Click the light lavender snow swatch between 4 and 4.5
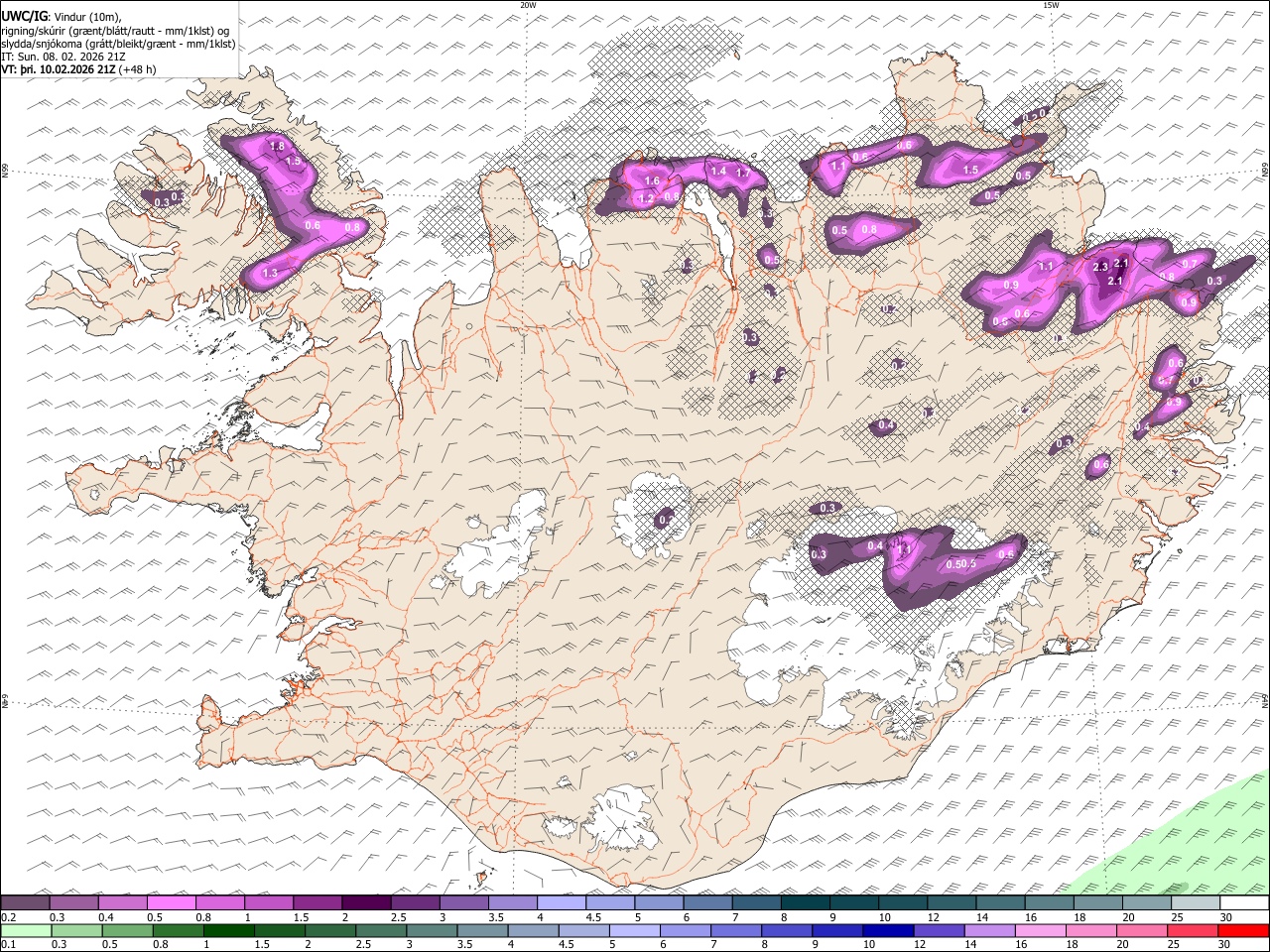 [561, 903]
